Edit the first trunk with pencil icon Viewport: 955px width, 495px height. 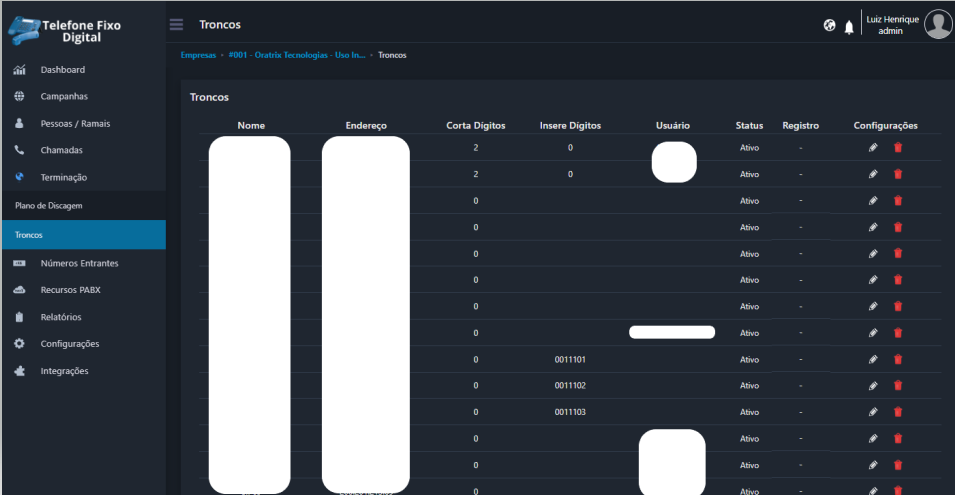coord(873,147)
